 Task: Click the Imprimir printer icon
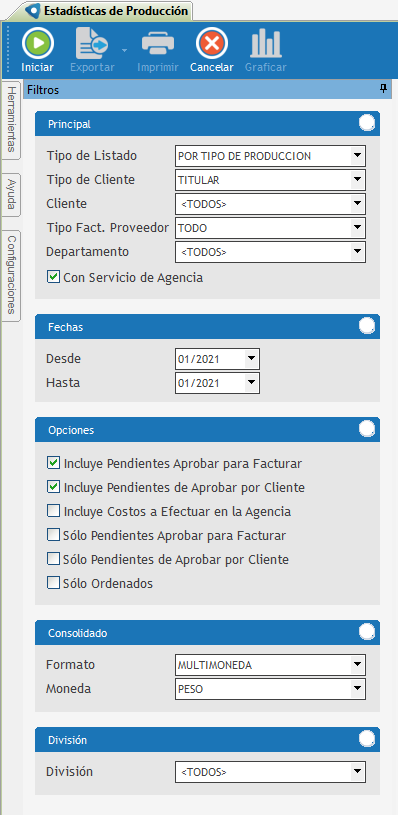coord(158,43)
